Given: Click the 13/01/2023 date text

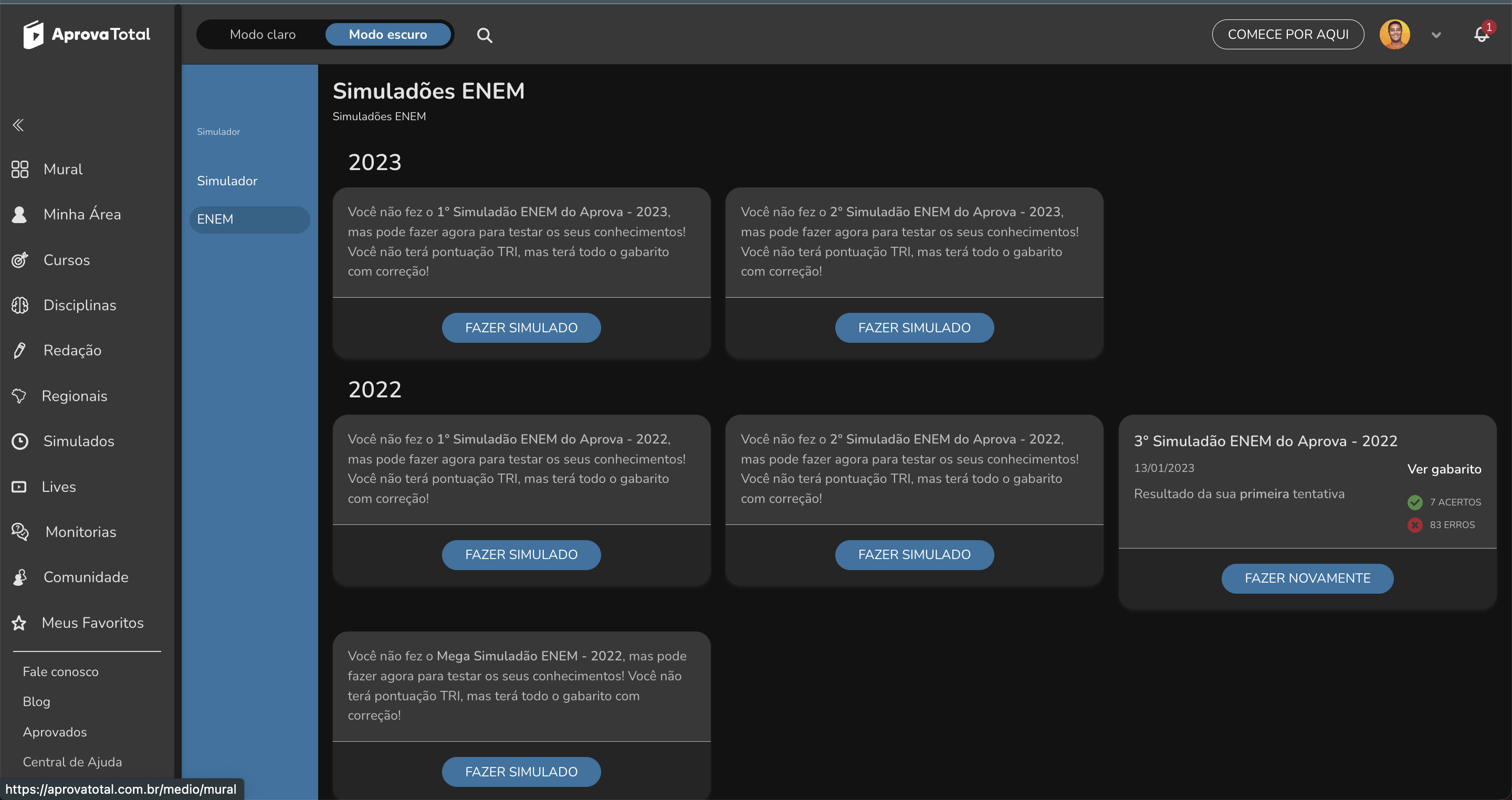Looking at the screenshot, I should click(1164, 468).
